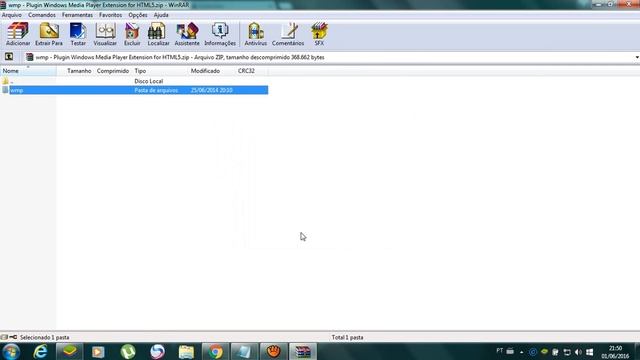Sort by the Tipo column header

160,71
